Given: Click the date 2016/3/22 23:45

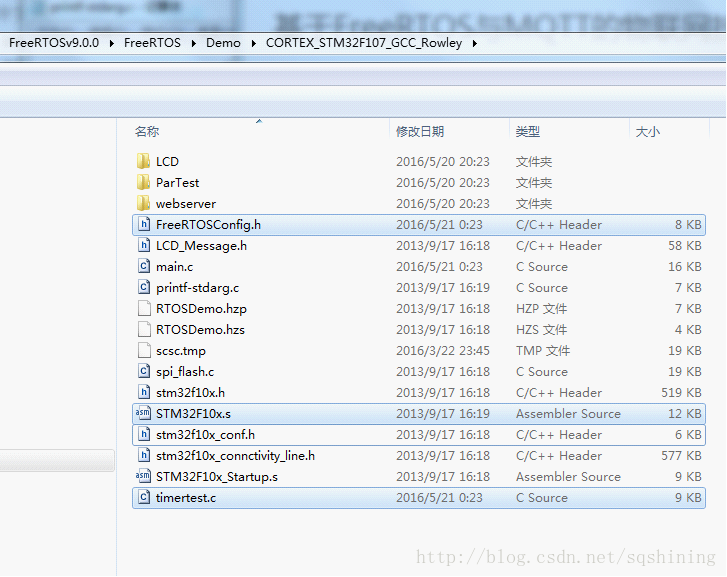Looking at the screenshot, I should pos(443,350).
